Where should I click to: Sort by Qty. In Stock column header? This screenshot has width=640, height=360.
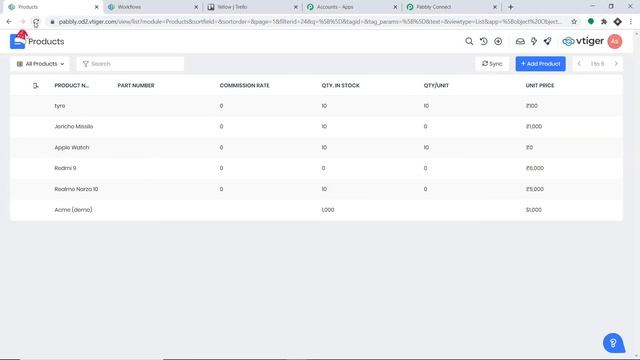pyautogui.click(x=340, y=86)
